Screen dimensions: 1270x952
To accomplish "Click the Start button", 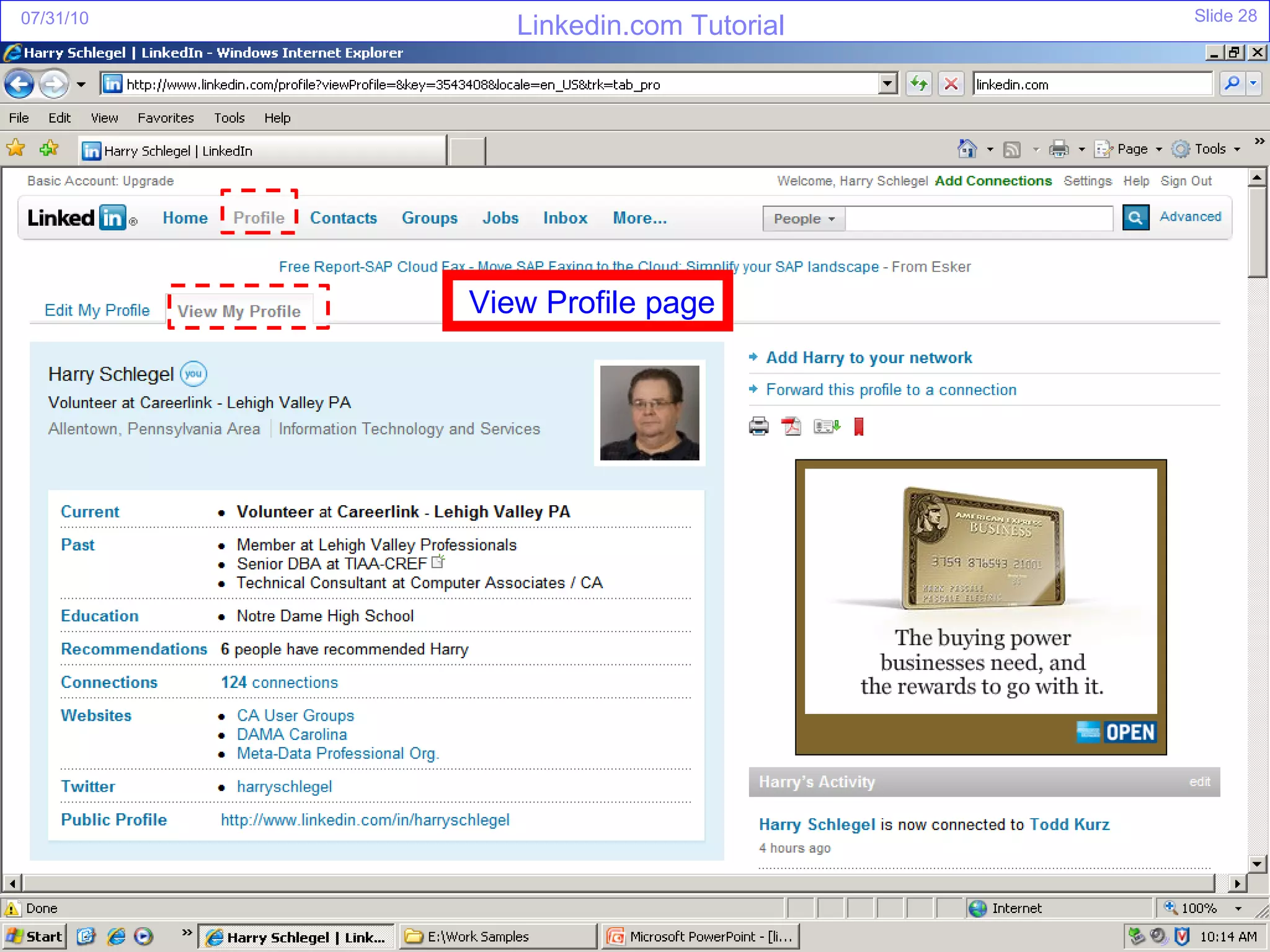I will coord(33,936).
